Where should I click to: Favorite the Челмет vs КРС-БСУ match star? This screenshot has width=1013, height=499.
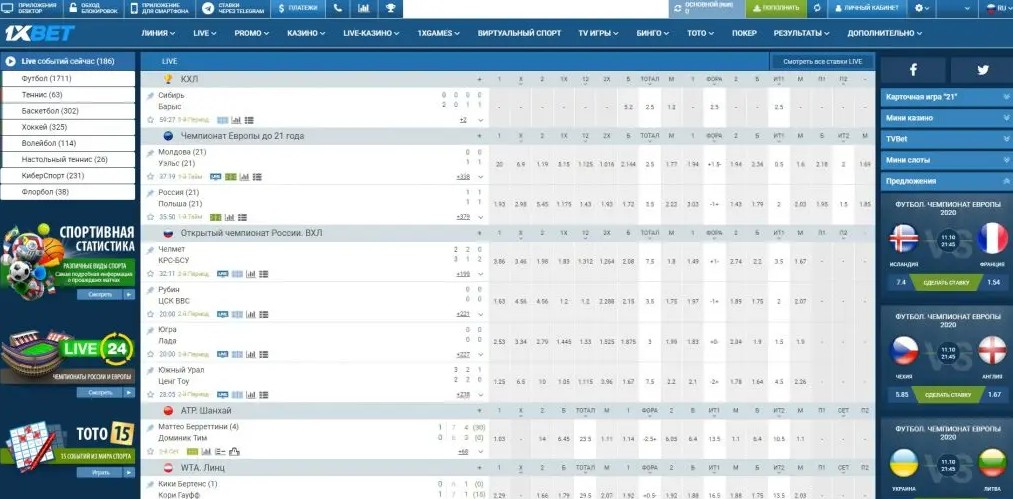tap(151, 274)
